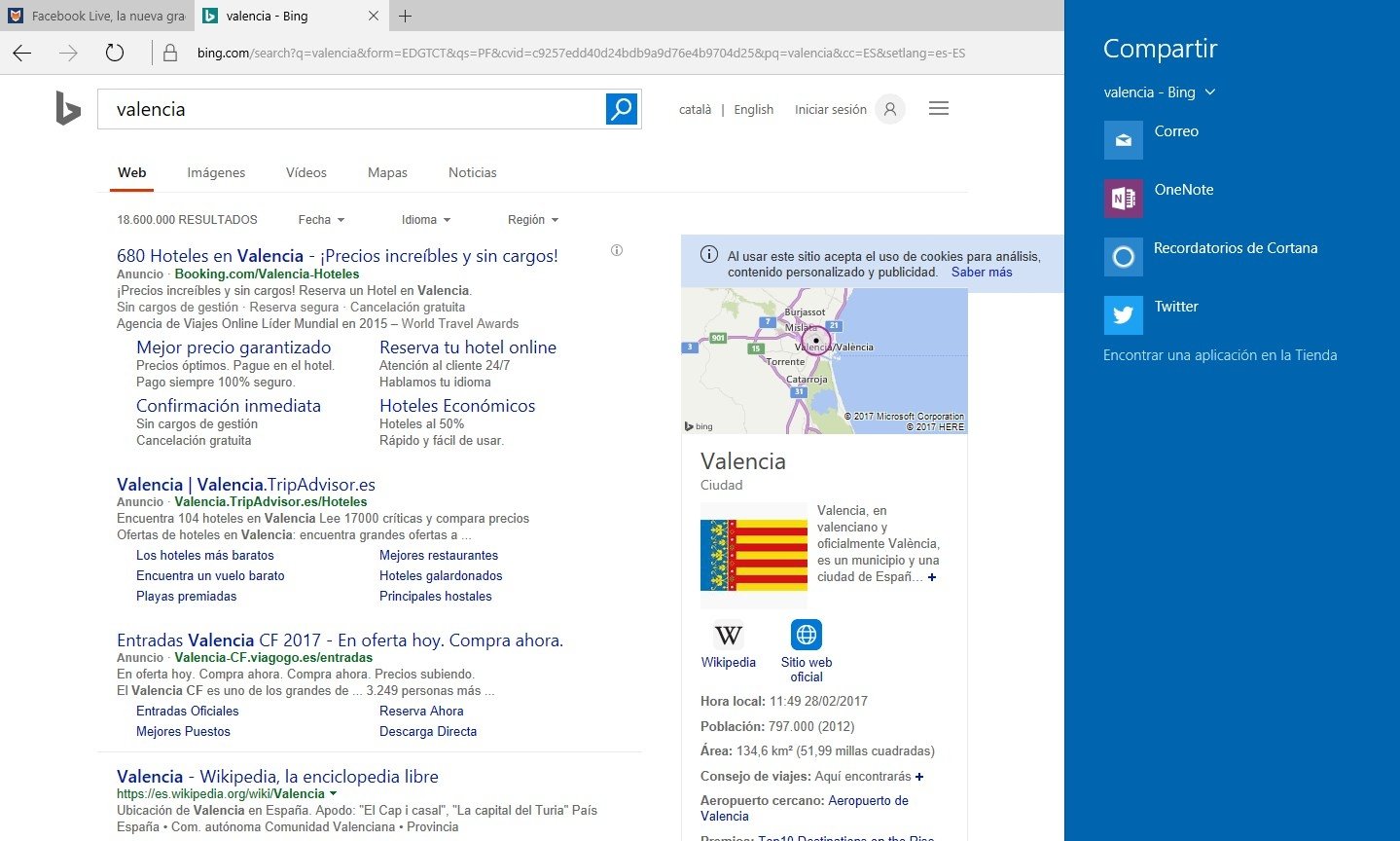Viewport: 1400px width, 841px height.
Task: Expand the description with the plus after España
Action: [x=932, y=577]
